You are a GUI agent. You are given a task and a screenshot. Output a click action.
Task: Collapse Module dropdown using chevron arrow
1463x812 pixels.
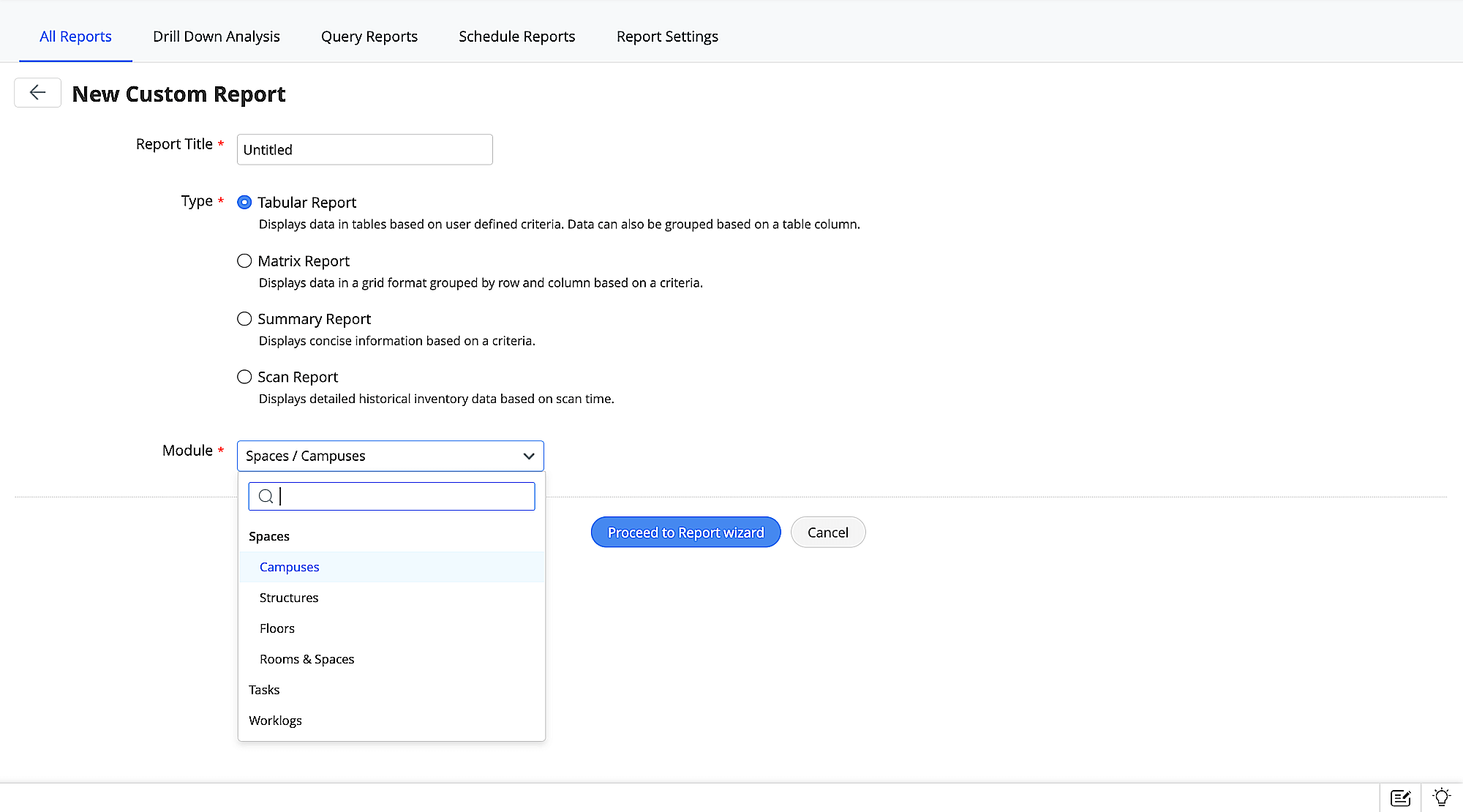(528, 456)
